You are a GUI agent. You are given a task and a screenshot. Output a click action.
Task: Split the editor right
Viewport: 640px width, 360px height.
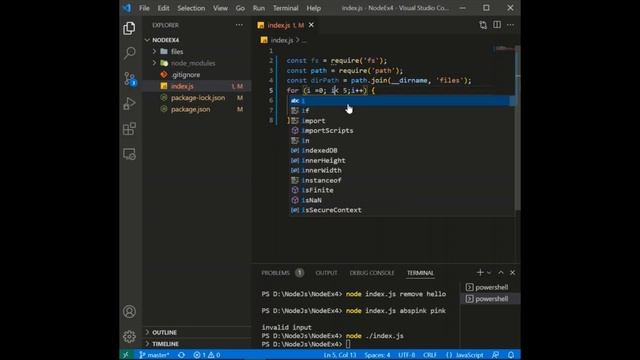click(497, 25)
